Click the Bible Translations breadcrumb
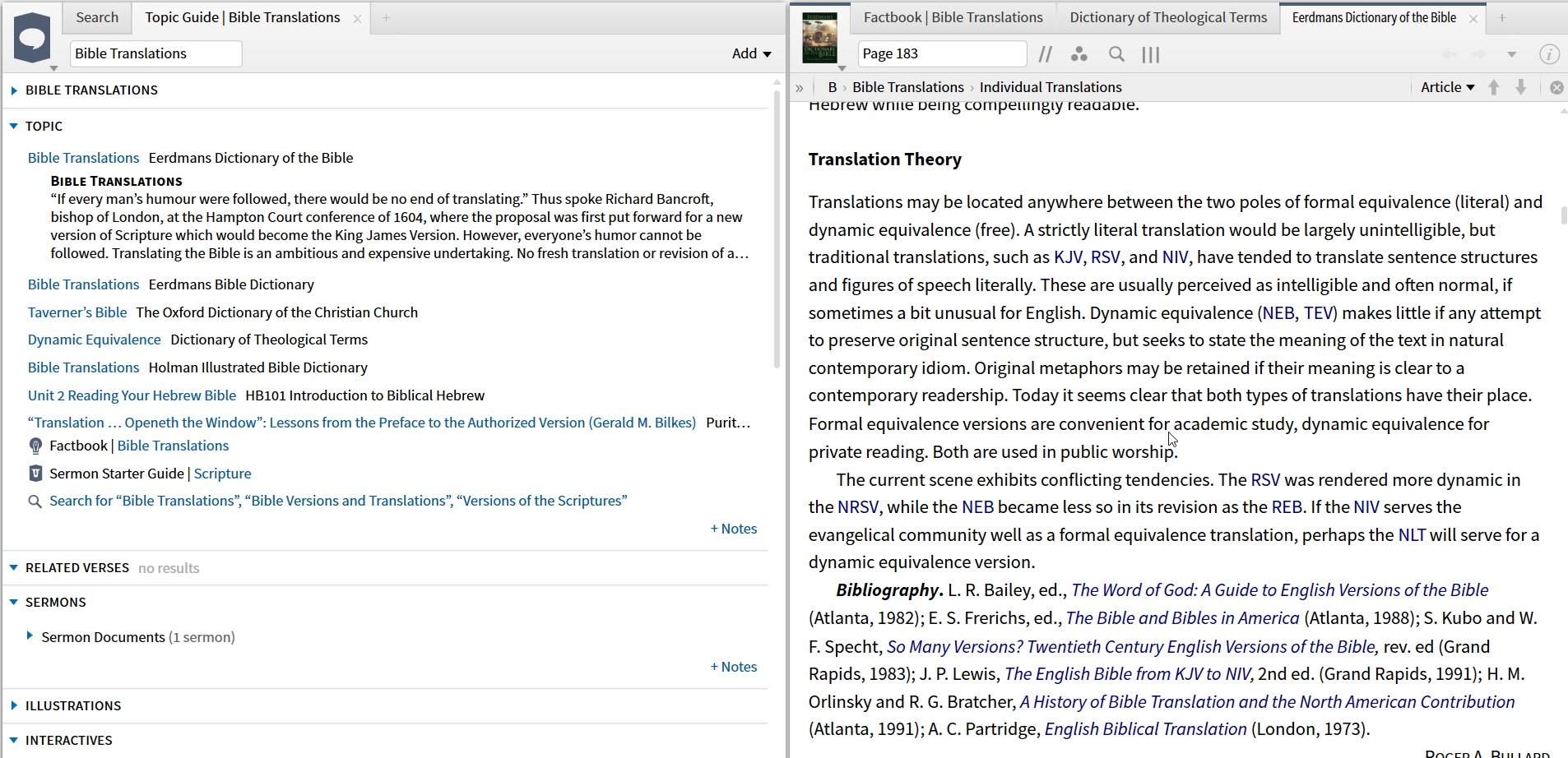The image size is (1568, 758). point(908,87)
